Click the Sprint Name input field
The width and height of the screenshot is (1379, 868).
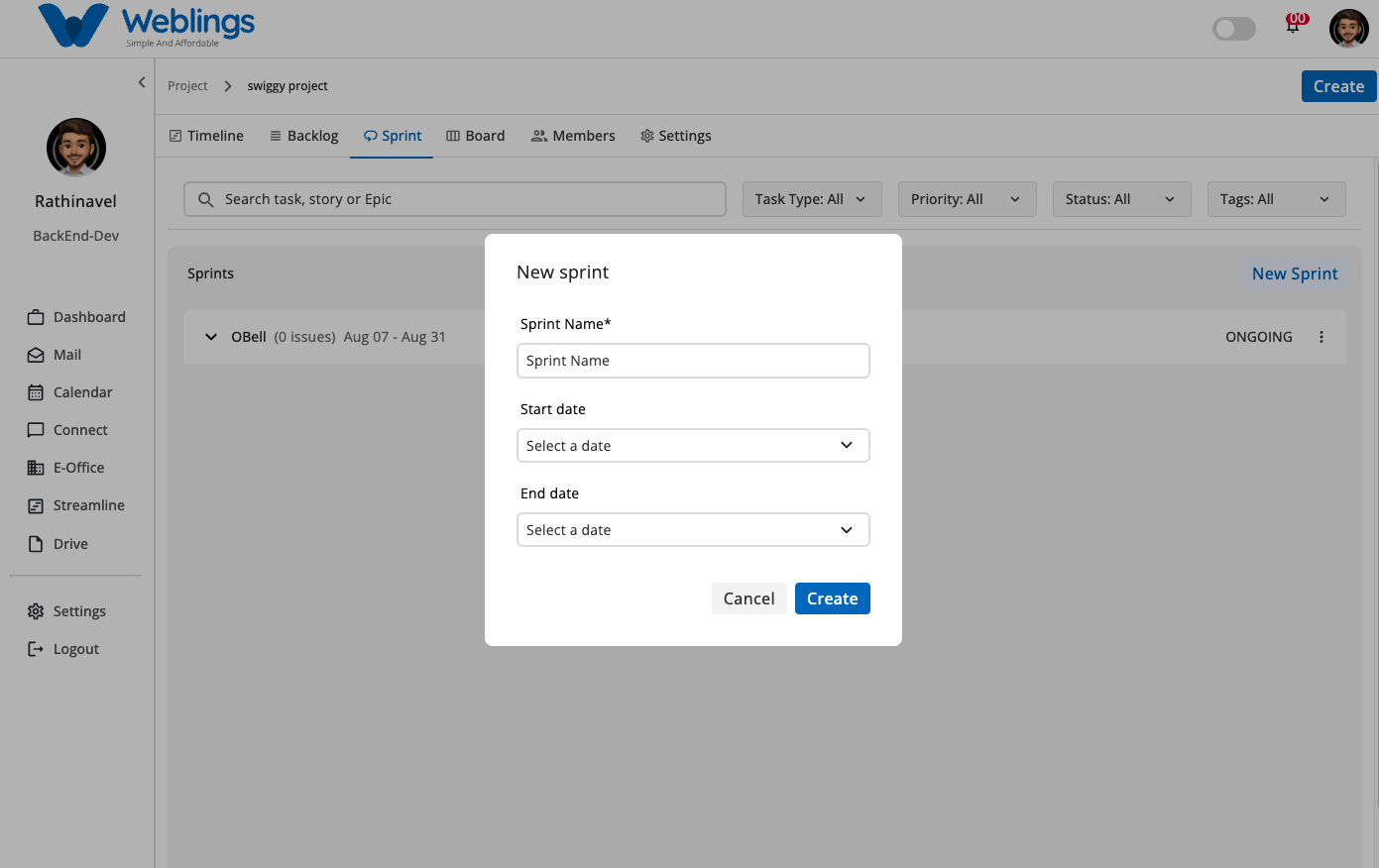pos(693,361)
